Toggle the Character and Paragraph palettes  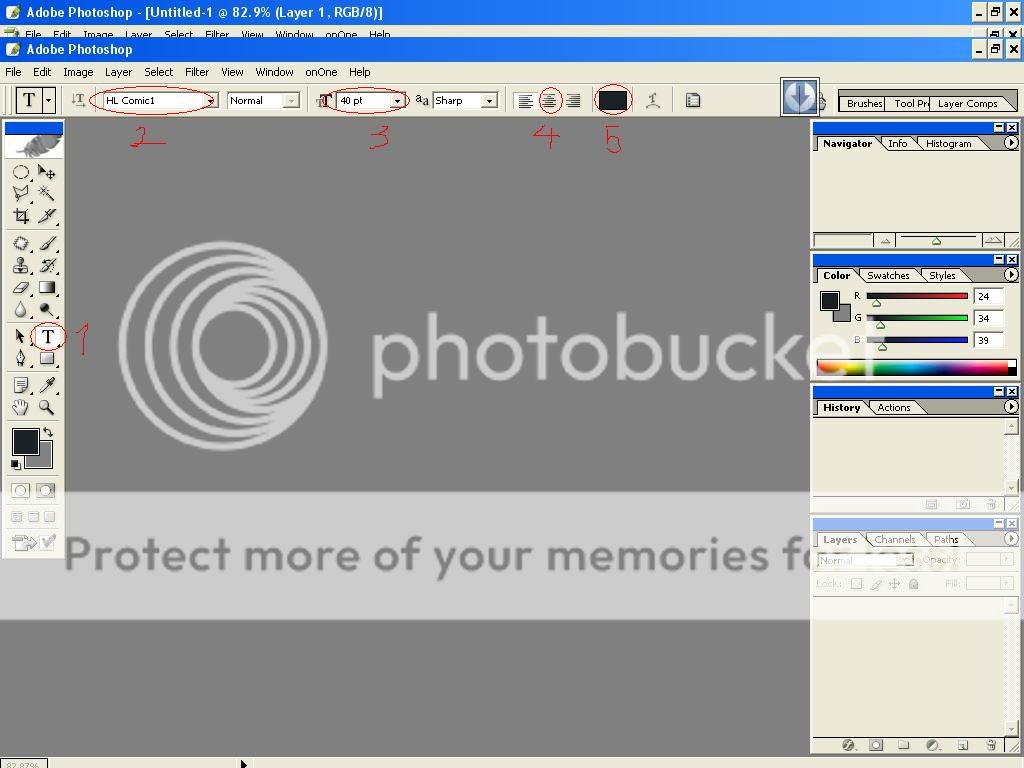click(693, 101)
